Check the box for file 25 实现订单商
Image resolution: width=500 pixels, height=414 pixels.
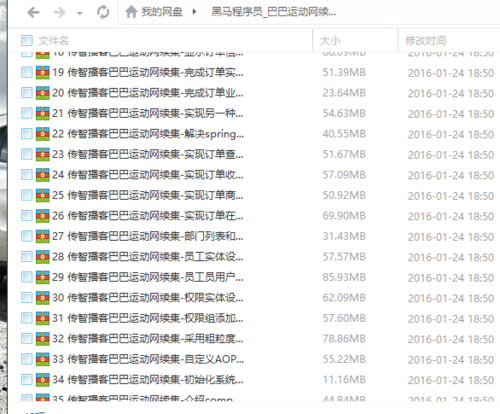click(27, 195)
